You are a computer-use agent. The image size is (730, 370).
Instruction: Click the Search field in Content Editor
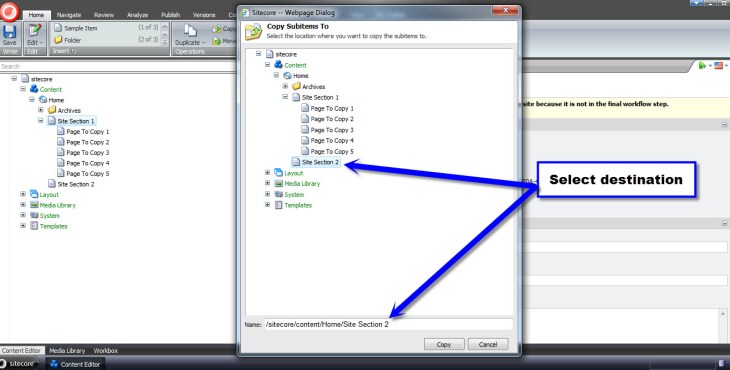(119, 67)
